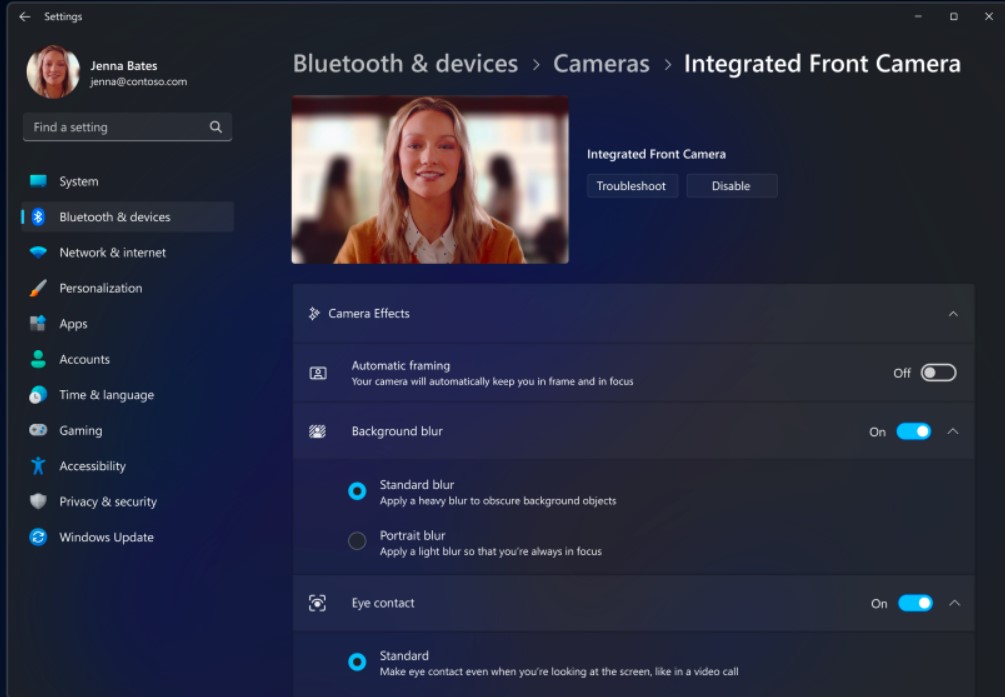Screen dimensions: 1005x697
Task: Maximize the Settings window
Action: 954,17
